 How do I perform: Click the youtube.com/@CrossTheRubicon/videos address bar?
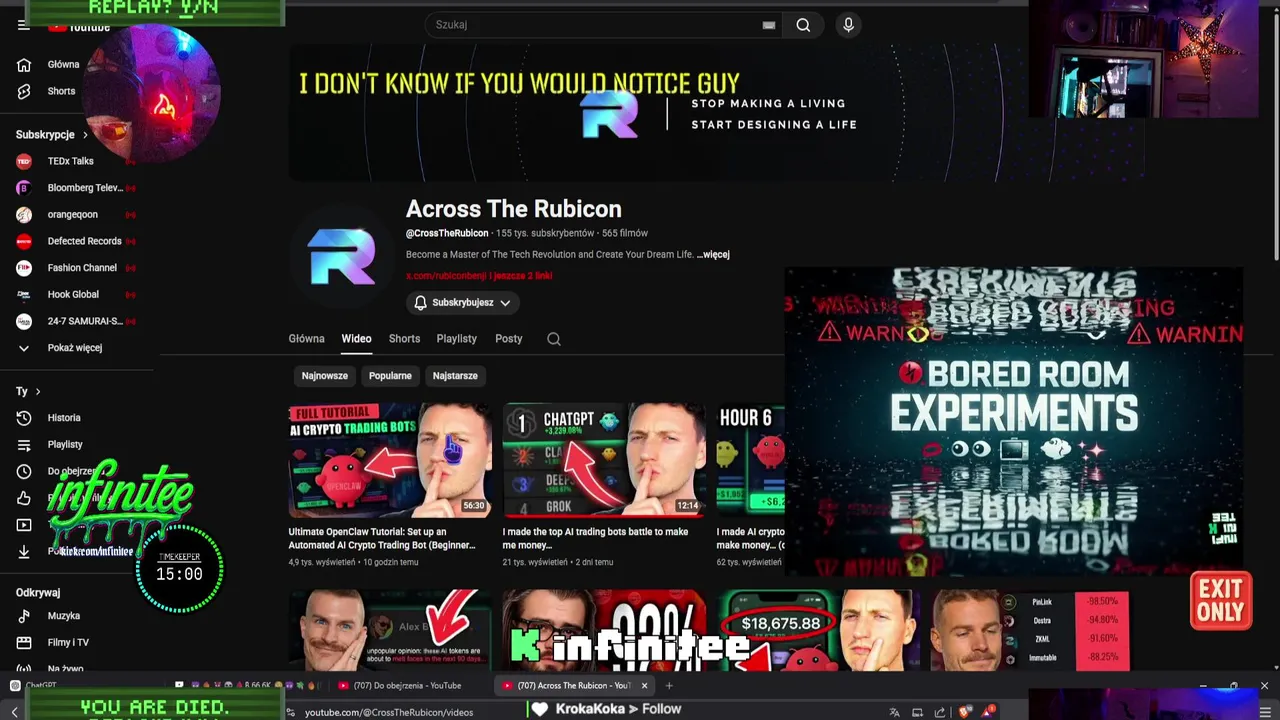coord(389,712)
